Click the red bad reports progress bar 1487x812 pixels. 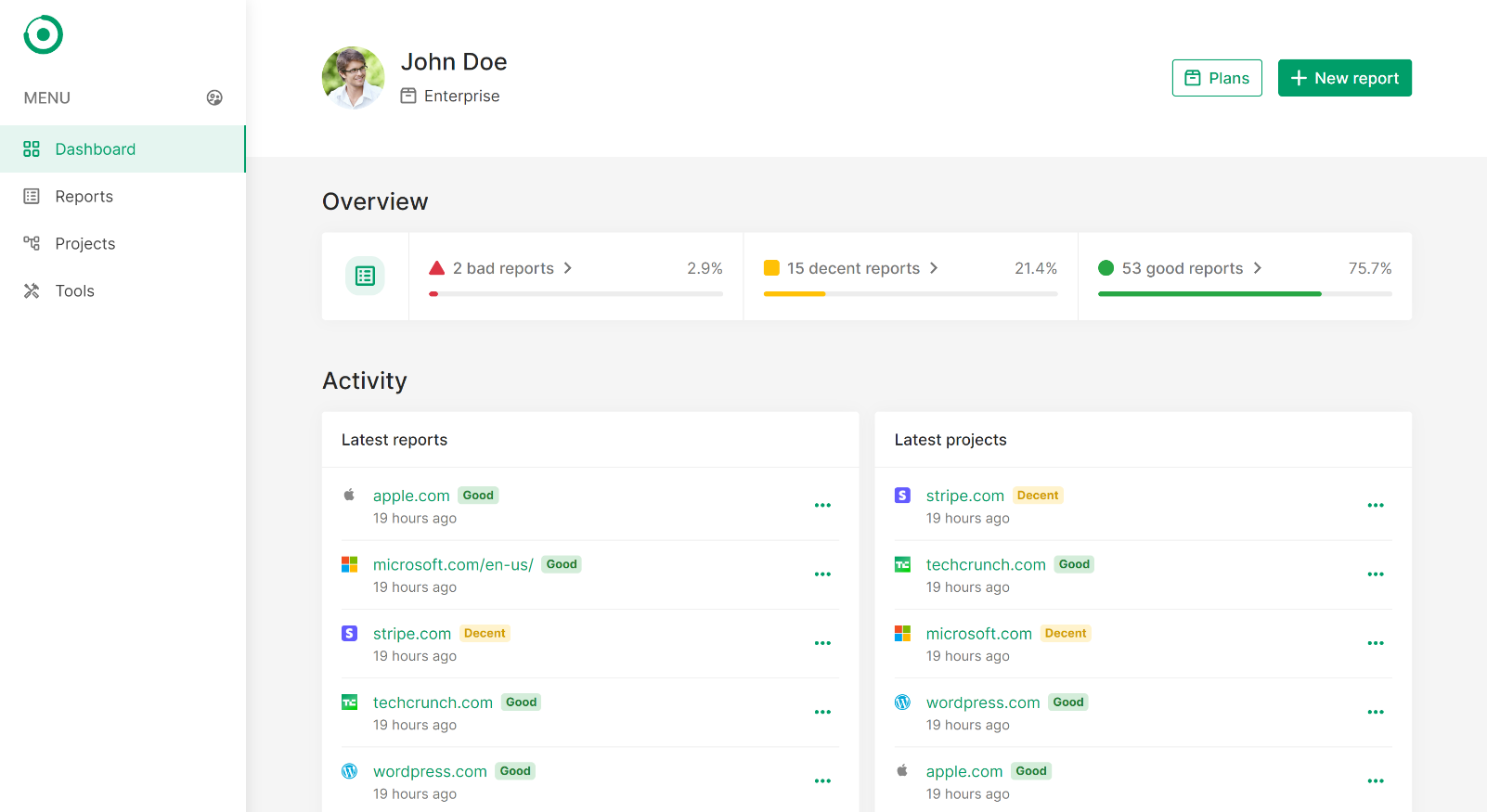coord(575,294)
